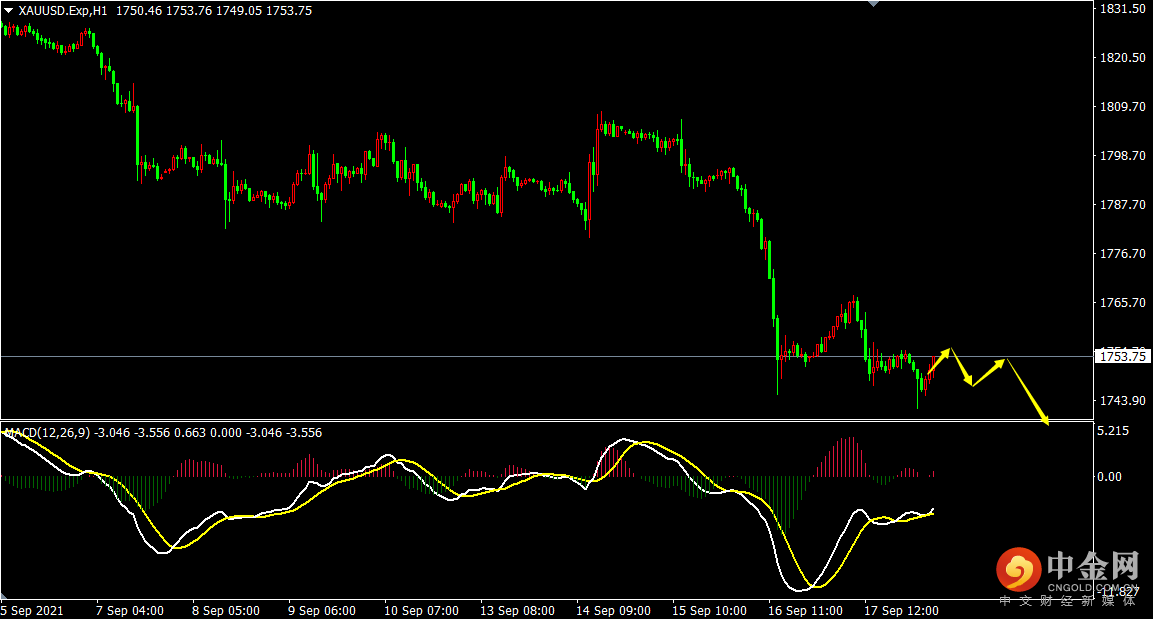This screenshot has width=1153, height=619.
Task: Click the 1776.70 price axis label
Action: tap(1122, 254)
